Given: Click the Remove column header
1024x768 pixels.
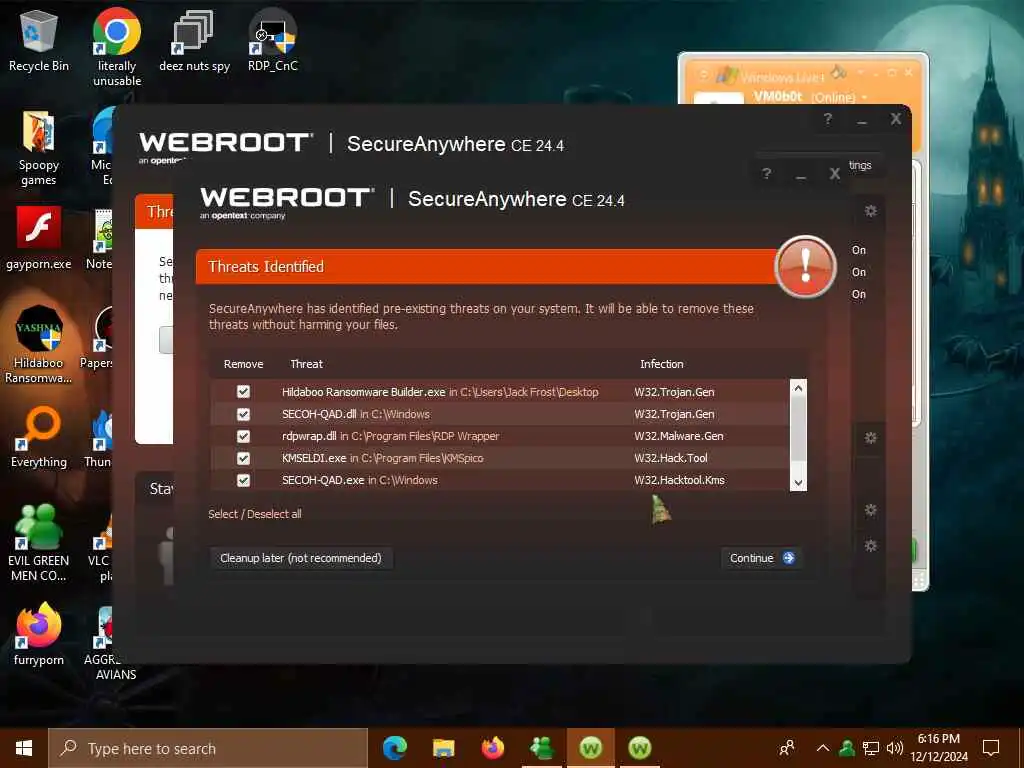Looking at the screenshot, I should 244,364.
